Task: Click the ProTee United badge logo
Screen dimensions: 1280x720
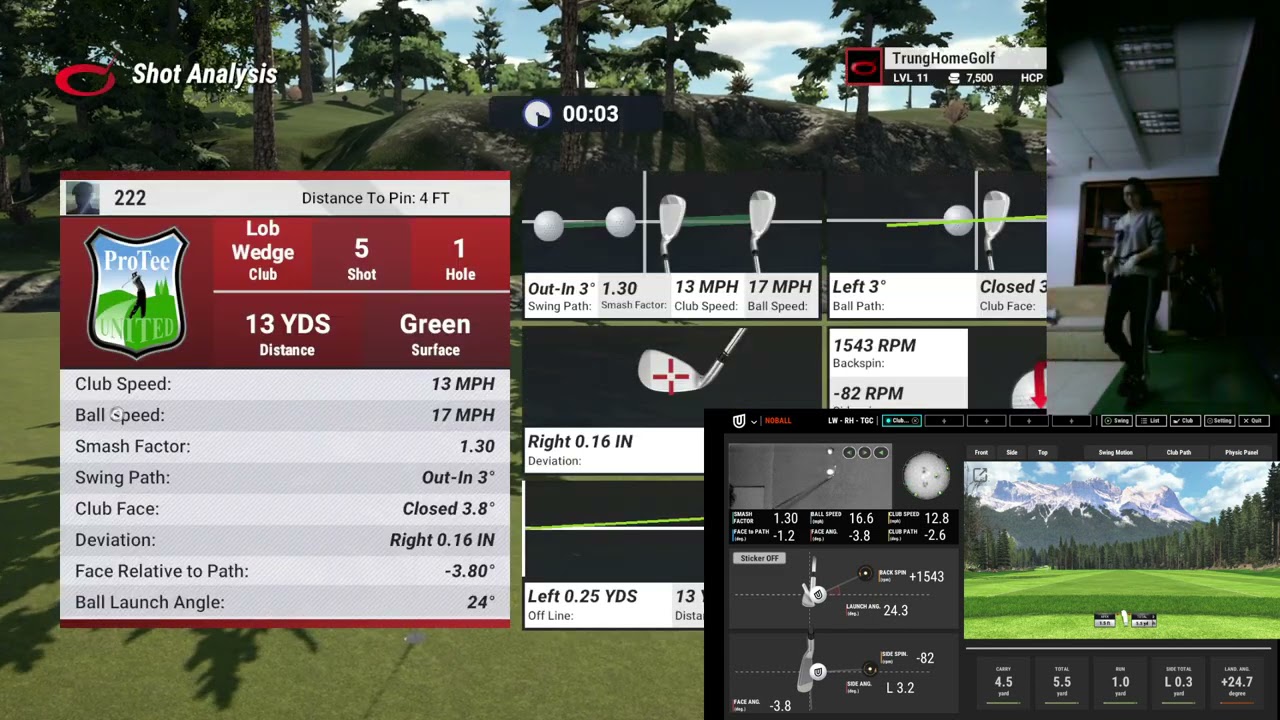Action: click(x=137, y=293)
